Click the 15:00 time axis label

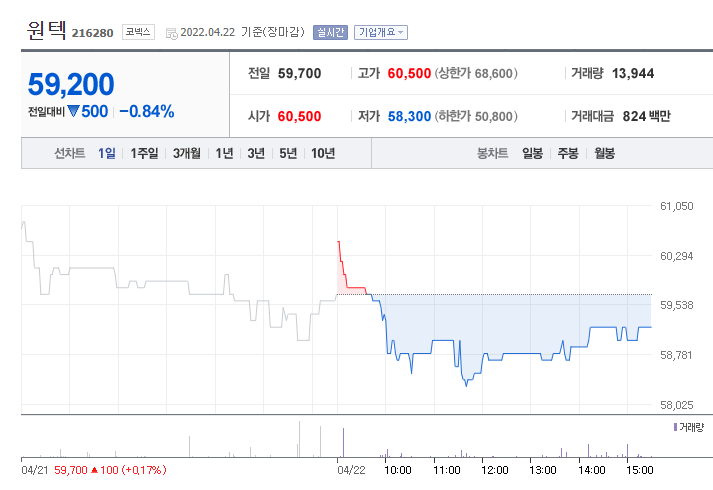[x=640, y=470]
